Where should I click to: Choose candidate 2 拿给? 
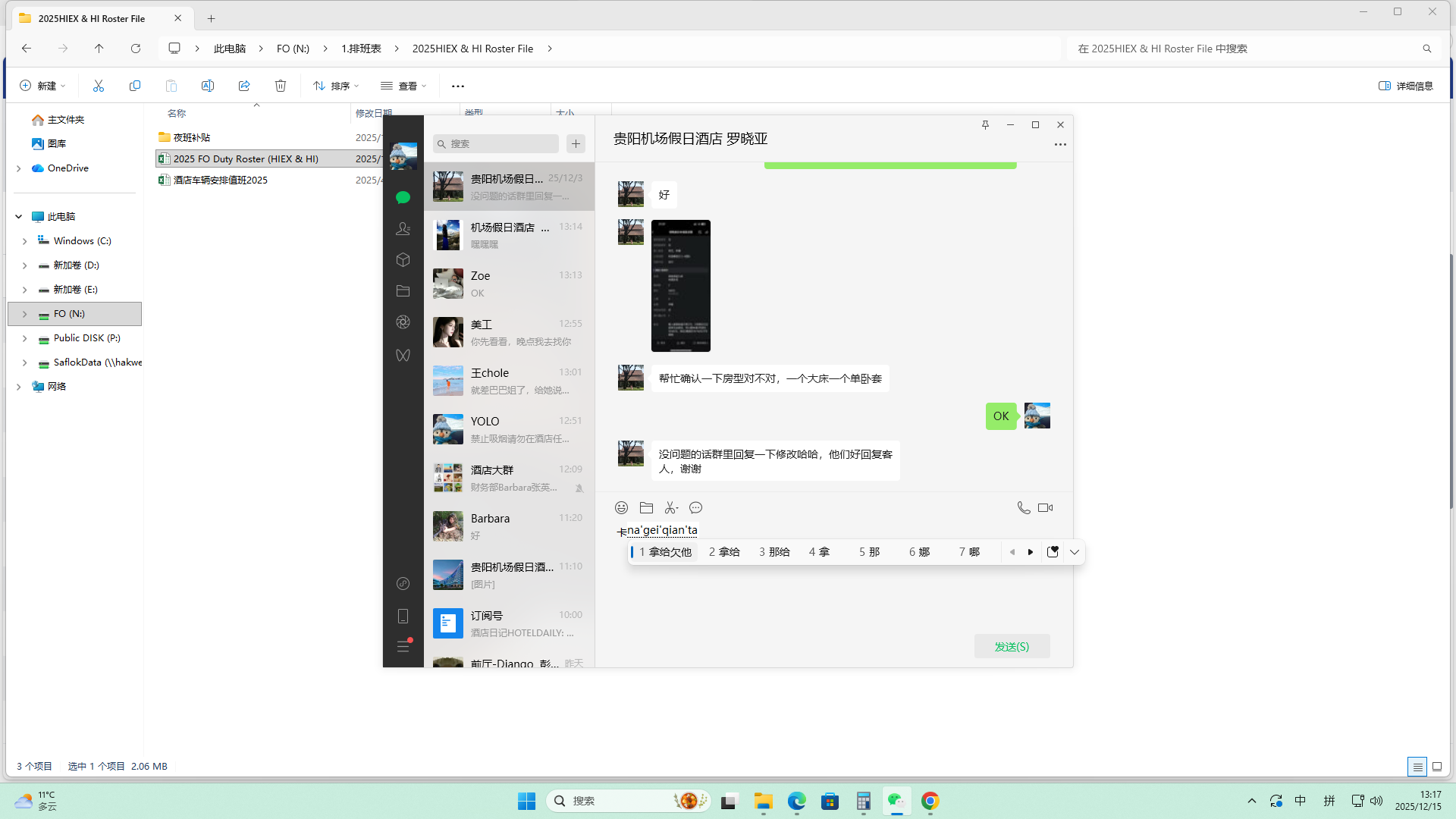(724, 552)
